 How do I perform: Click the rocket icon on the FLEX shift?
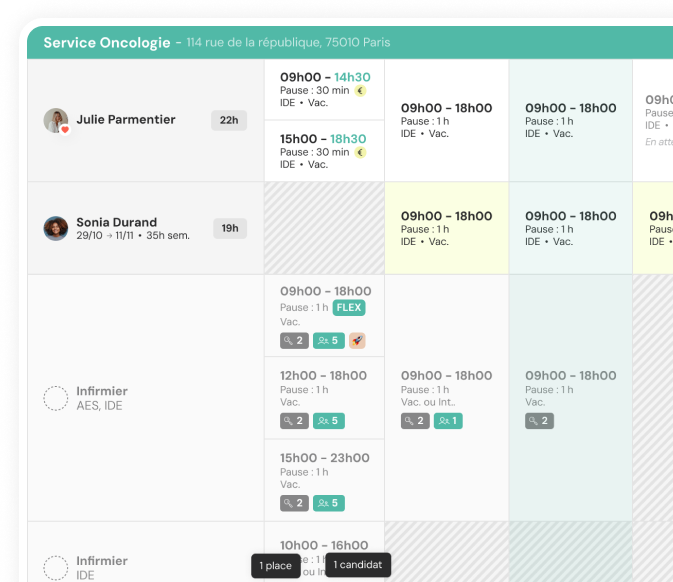coord(357,341)
